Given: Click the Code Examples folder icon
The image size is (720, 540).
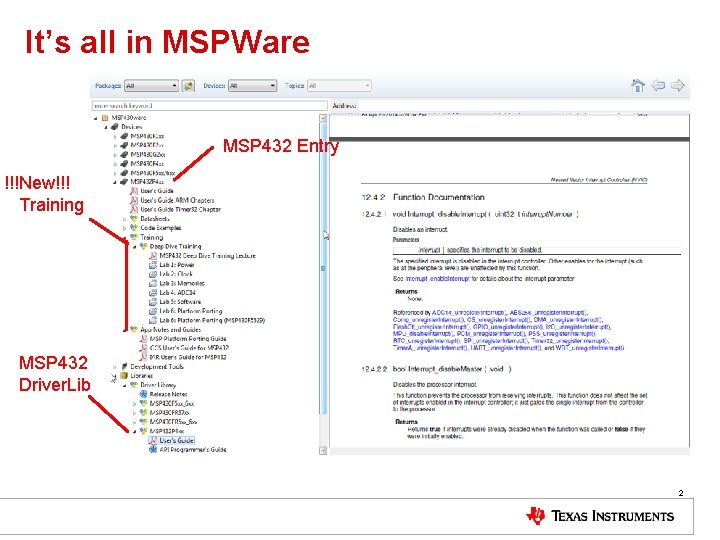Looking at the screenshot, I should (x=134, y=228).
